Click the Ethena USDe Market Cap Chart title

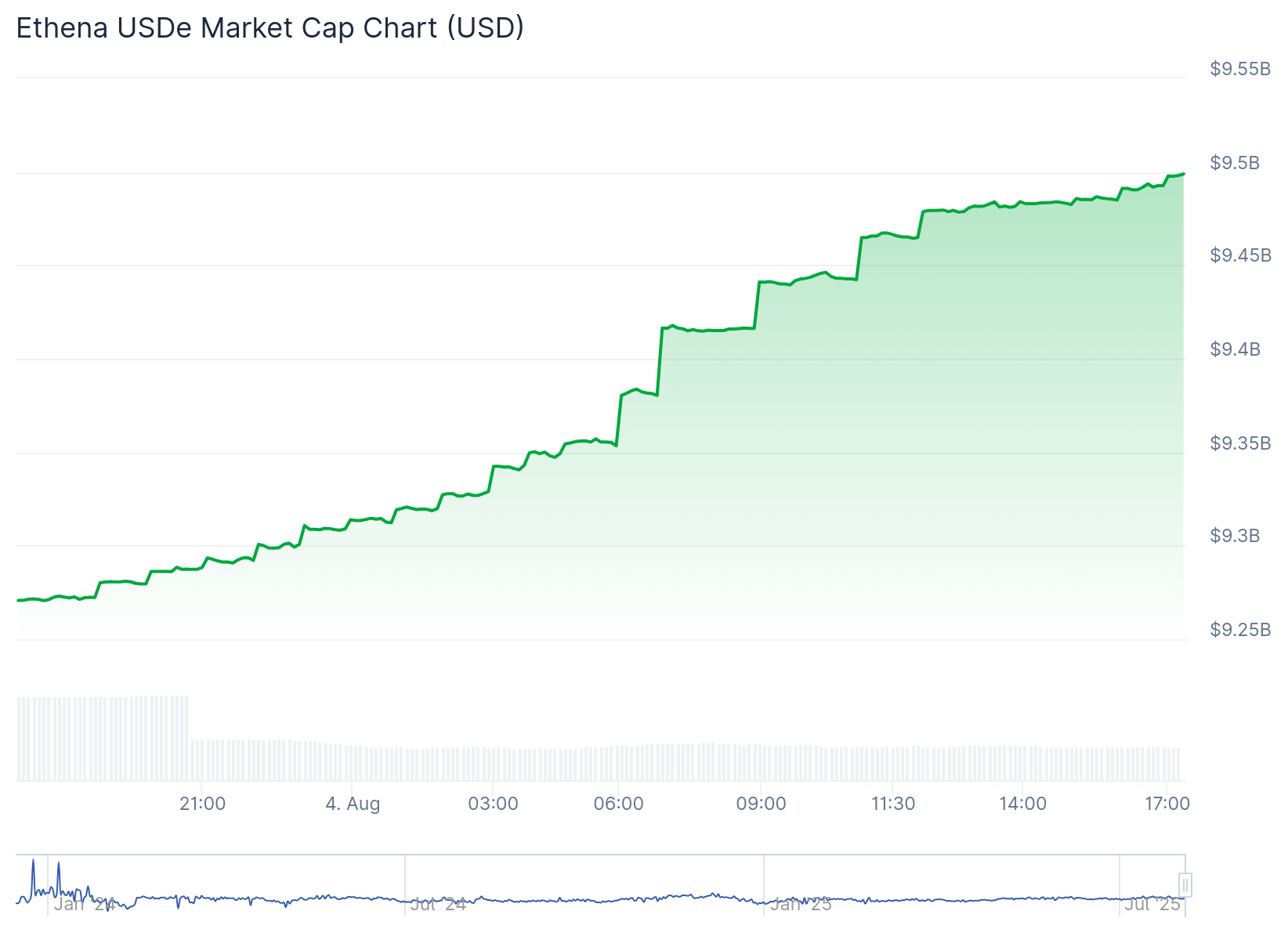[270, 28]
